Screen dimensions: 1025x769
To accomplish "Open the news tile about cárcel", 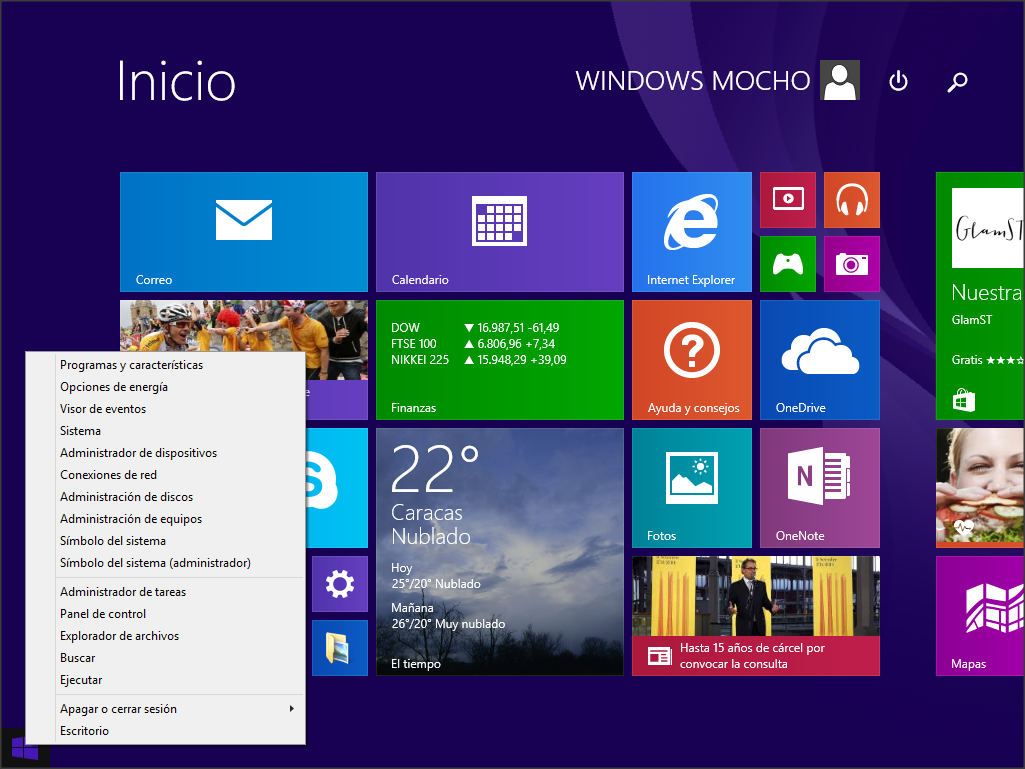I will (x=756, y=616).
